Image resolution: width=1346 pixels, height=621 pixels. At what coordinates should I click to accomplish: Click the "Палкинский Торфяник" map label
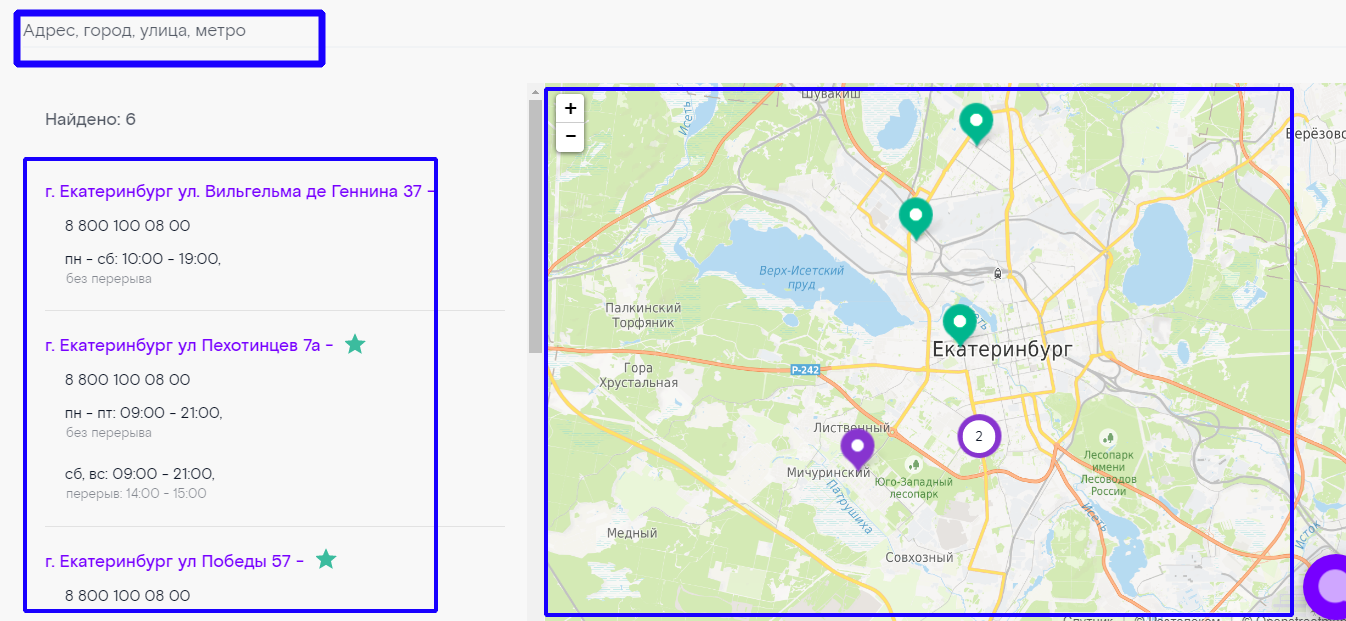643,315
